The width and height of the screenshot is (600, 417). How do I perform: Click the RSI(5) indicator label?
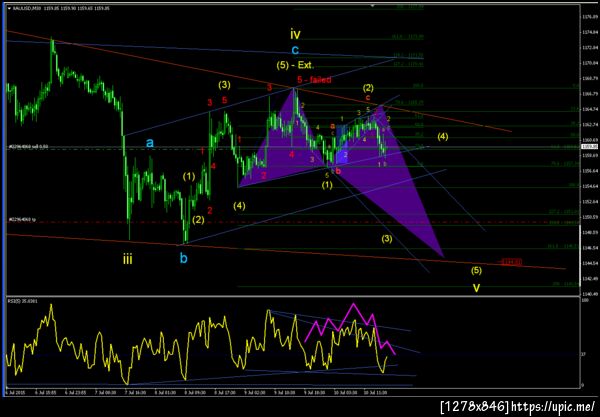click(24, 301)
